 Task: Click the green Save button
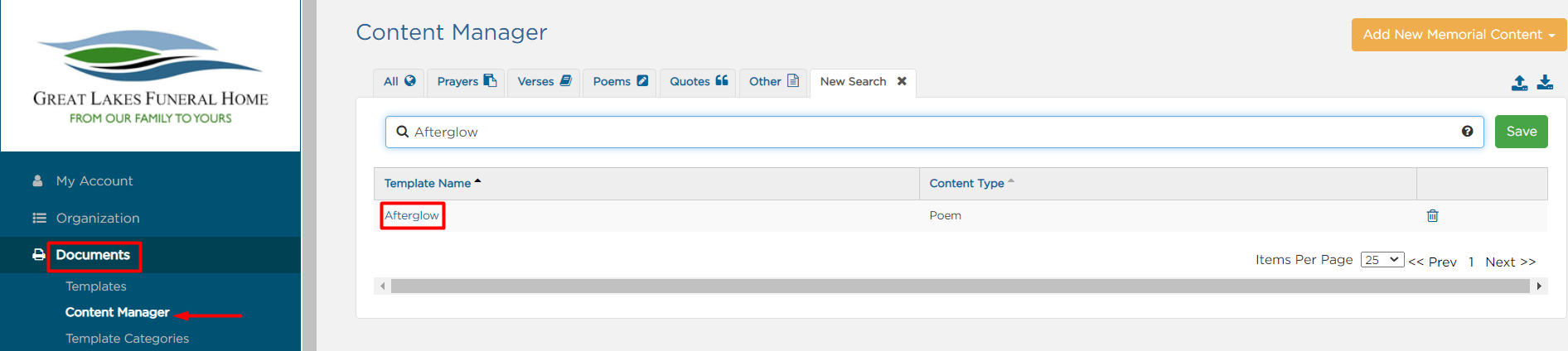tap(1522, 132)
